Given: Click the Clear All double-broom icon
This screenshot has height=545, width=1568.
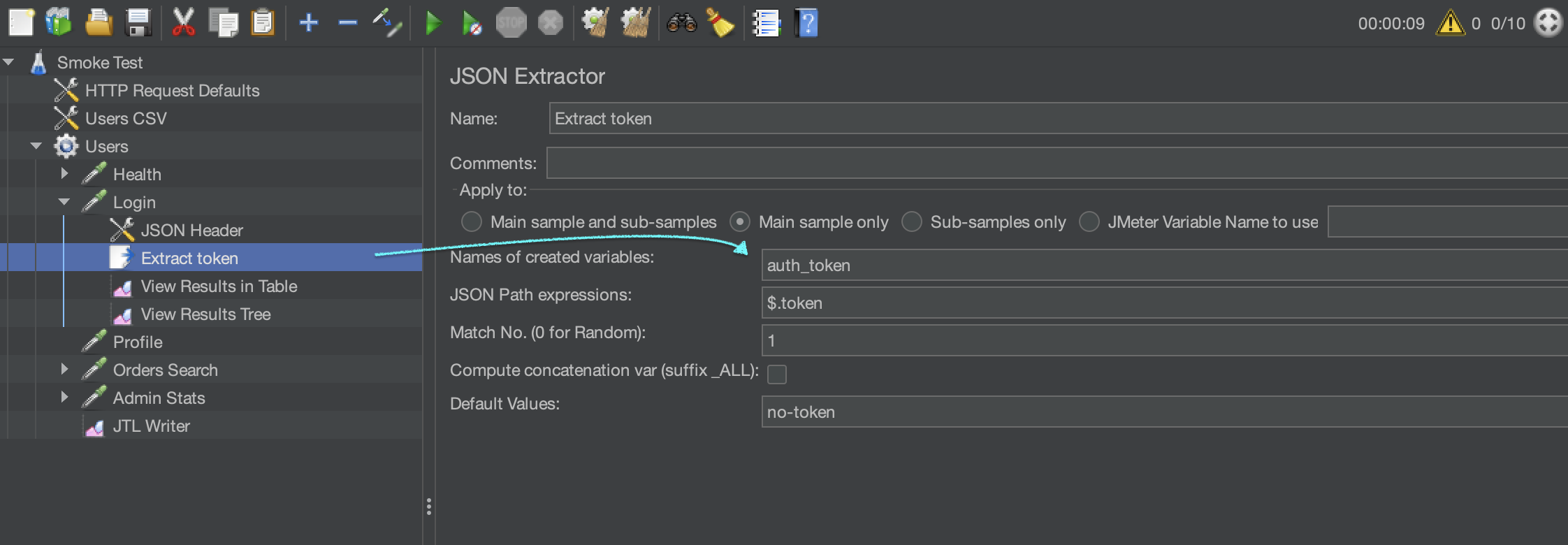Looking at the screenshot, I should (635, 24).
